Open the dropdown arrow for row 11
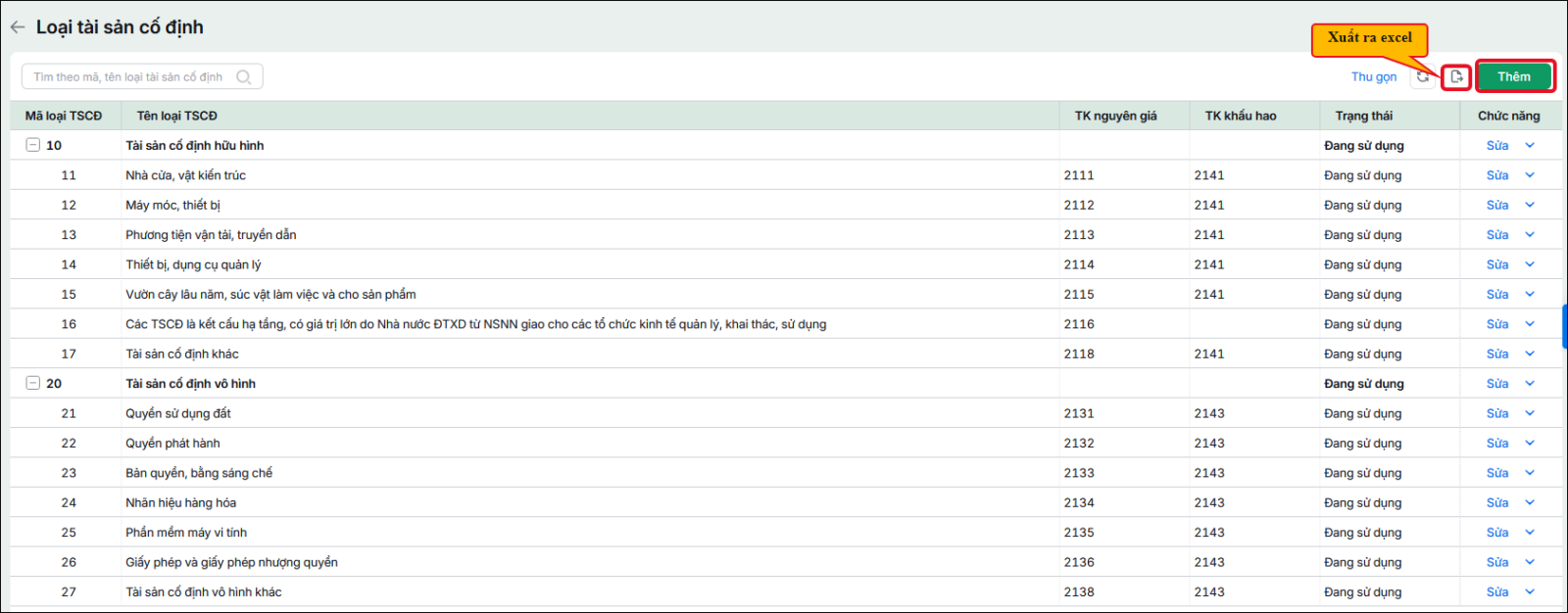This screenshot has height=613, width=1568. pos(1530,175)
